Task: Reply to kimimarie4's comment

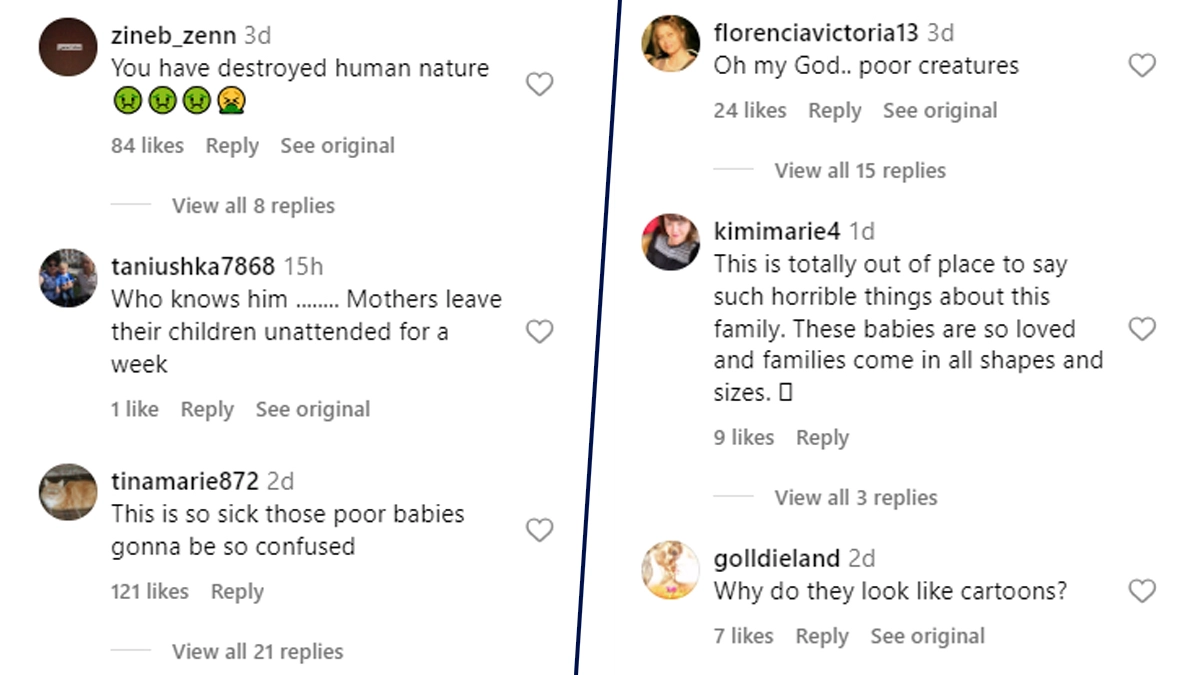Action: [x=822, y=438]
